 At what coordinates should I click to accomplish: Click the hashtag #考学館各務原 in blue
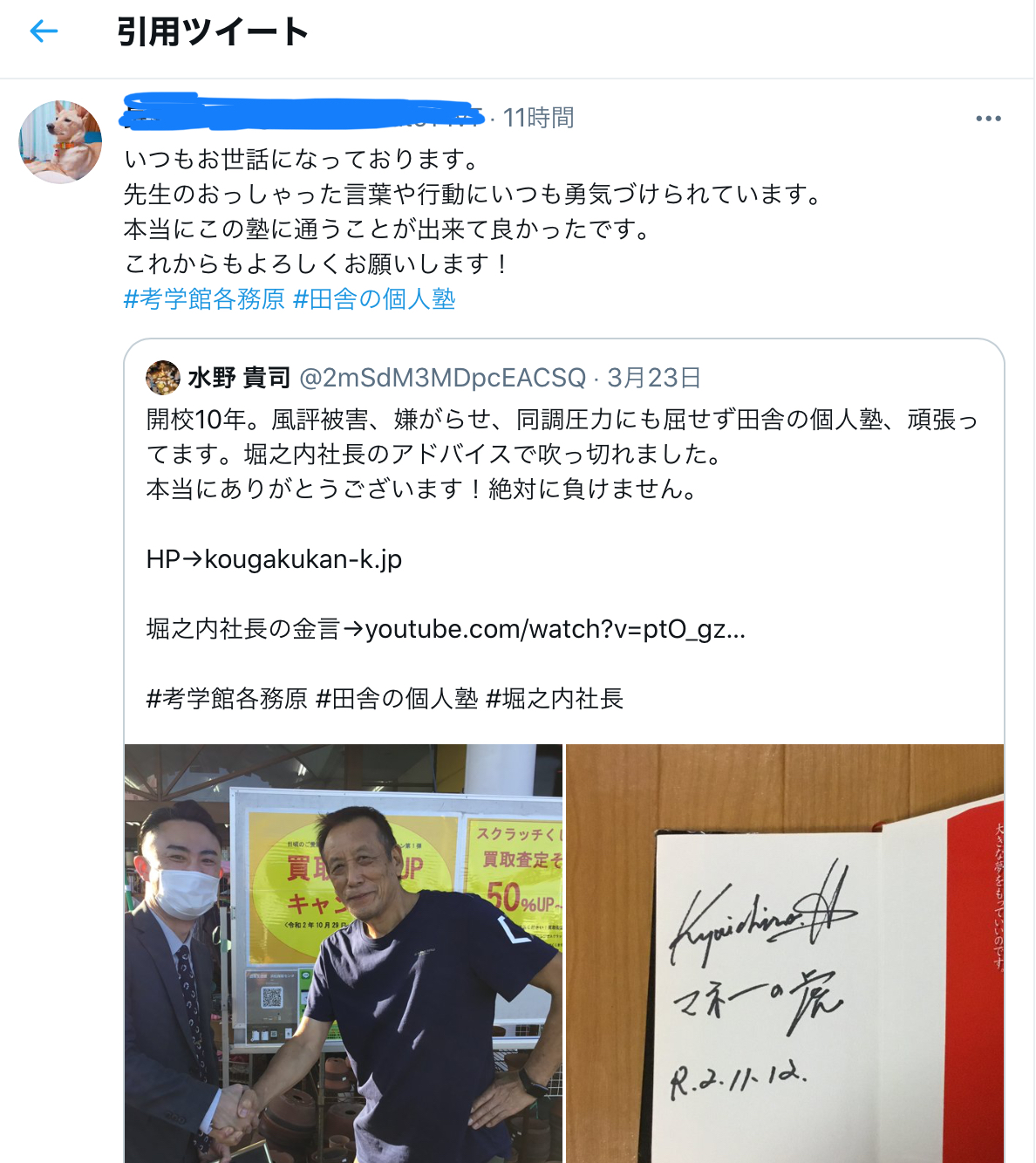point(204,299)
